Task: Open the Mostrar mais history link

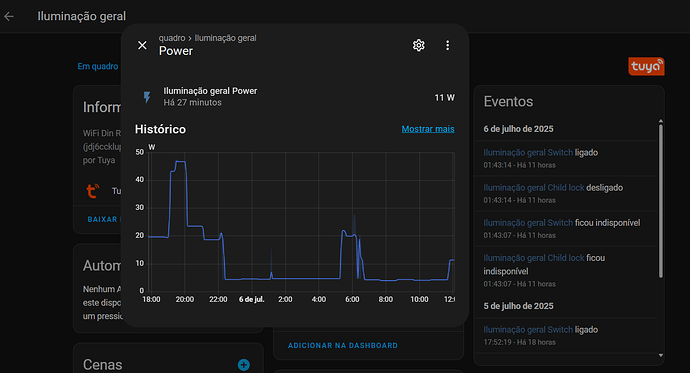Action: (428, 129)
